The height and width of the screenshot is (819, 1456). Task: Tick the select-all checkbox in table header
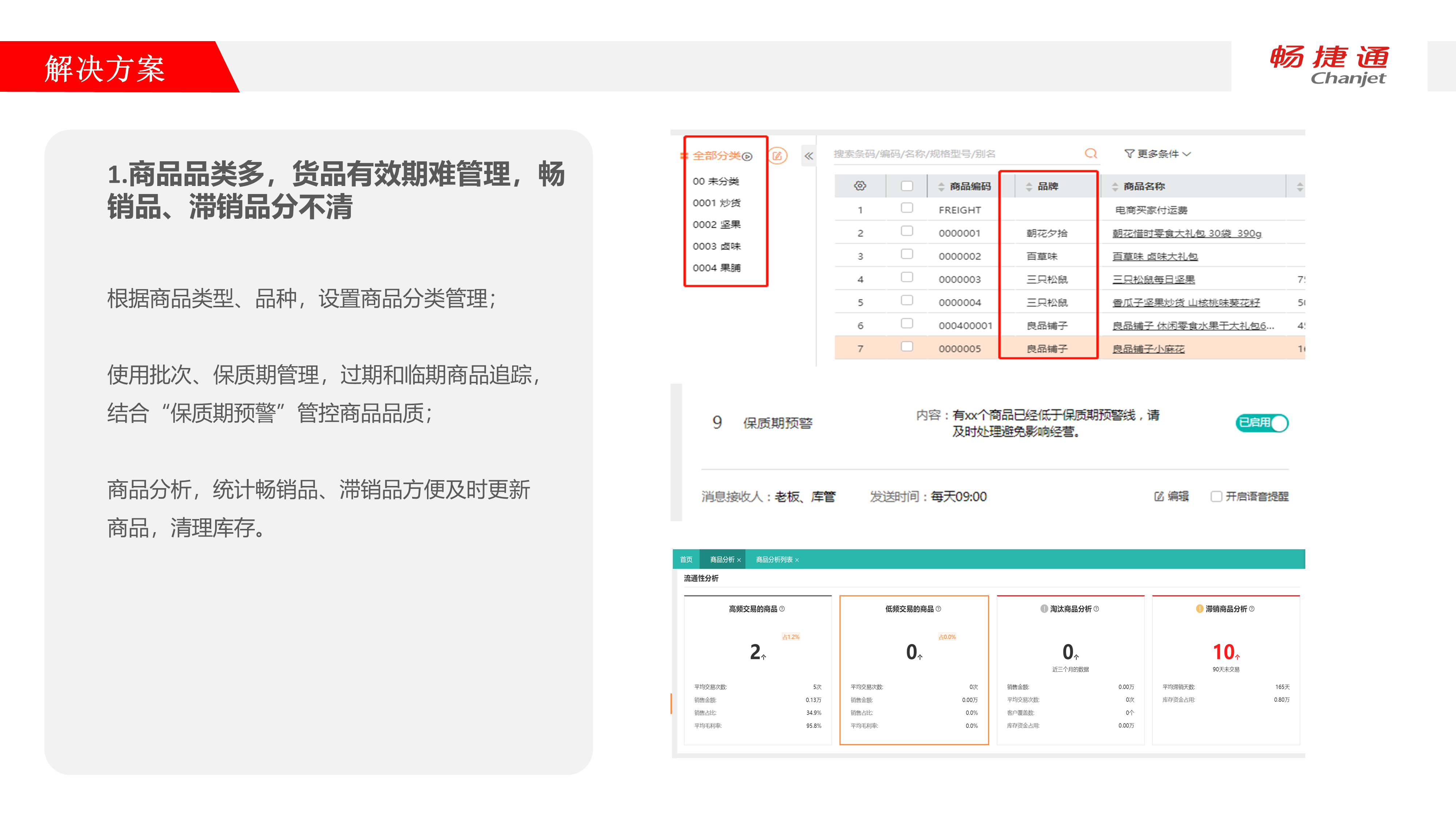click(x=907, y=186)
